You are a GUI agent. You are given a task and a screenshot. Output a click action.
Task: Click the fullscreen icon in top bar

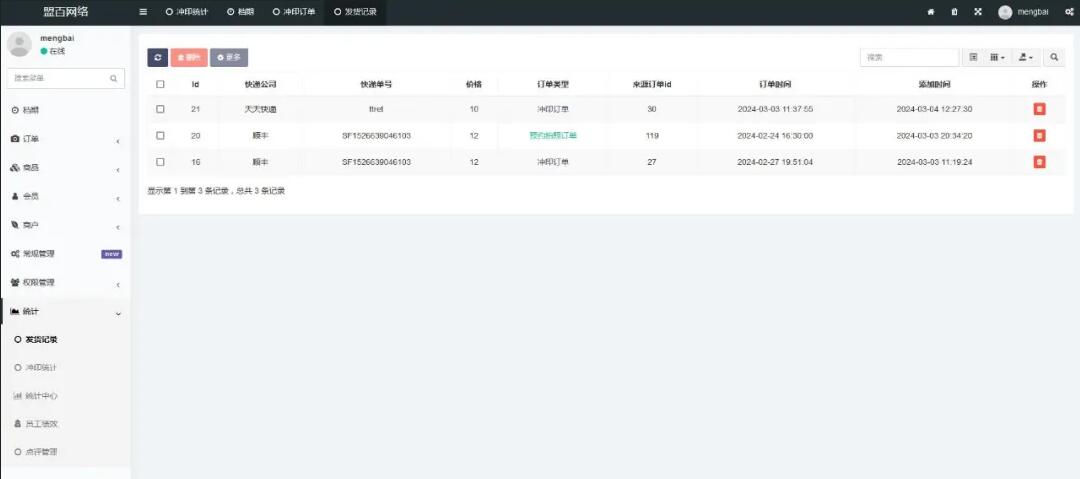[x=977, y=12]
